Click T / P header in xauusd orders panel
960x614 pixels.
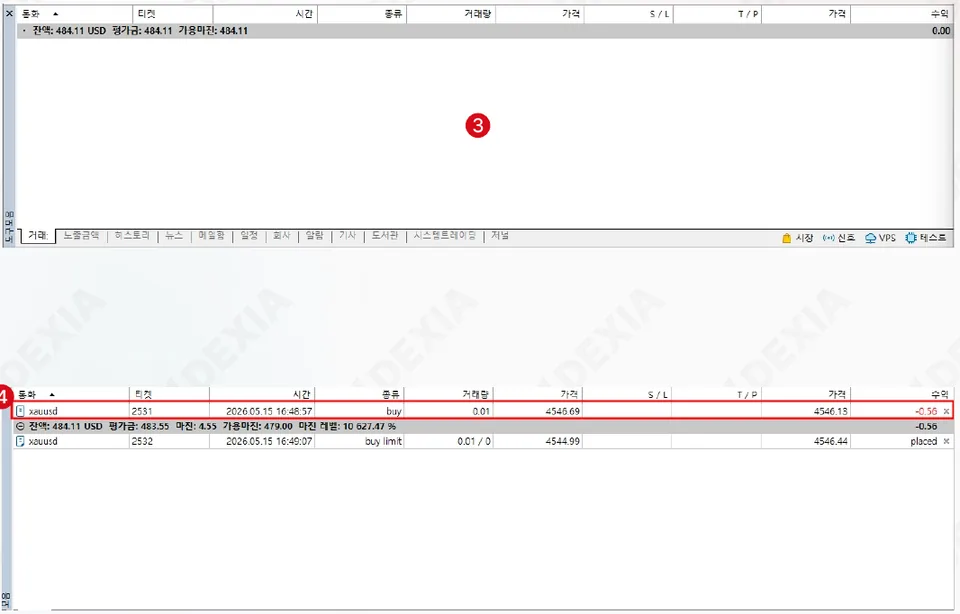pyautogui.click(x=716, y=395)
